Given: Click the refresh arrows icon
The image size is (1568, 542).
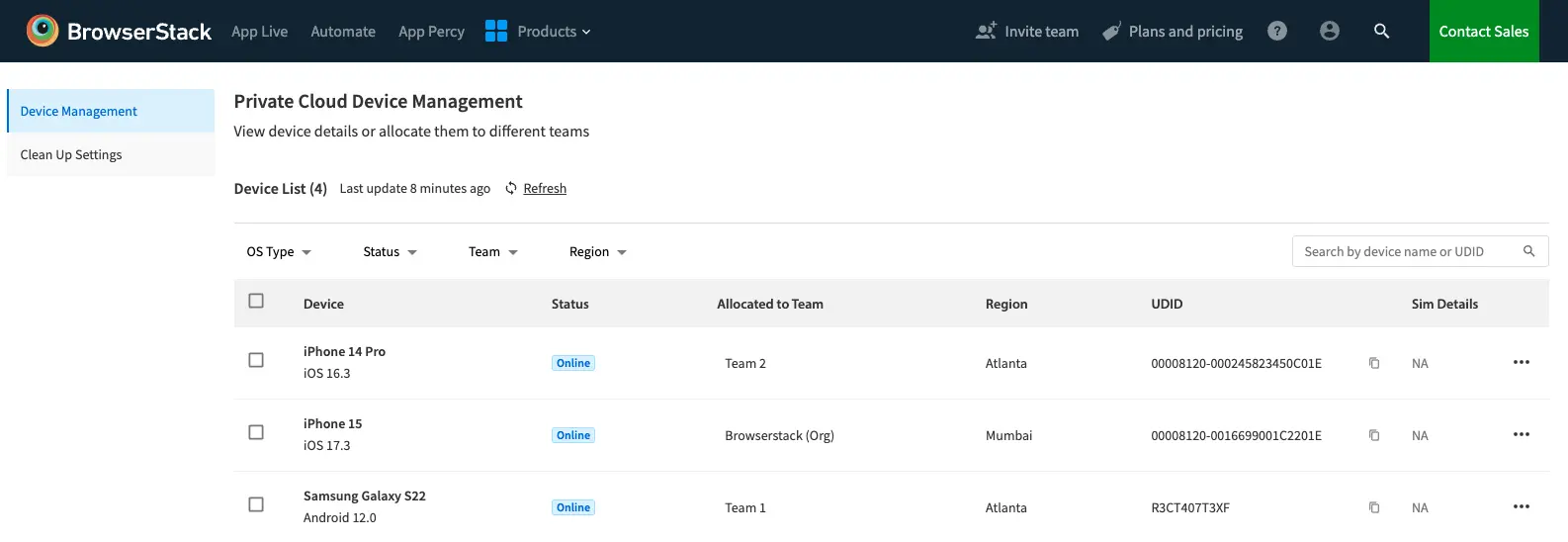Looking at the screenshot, I should pyautogui.click(x=511, y=188).
